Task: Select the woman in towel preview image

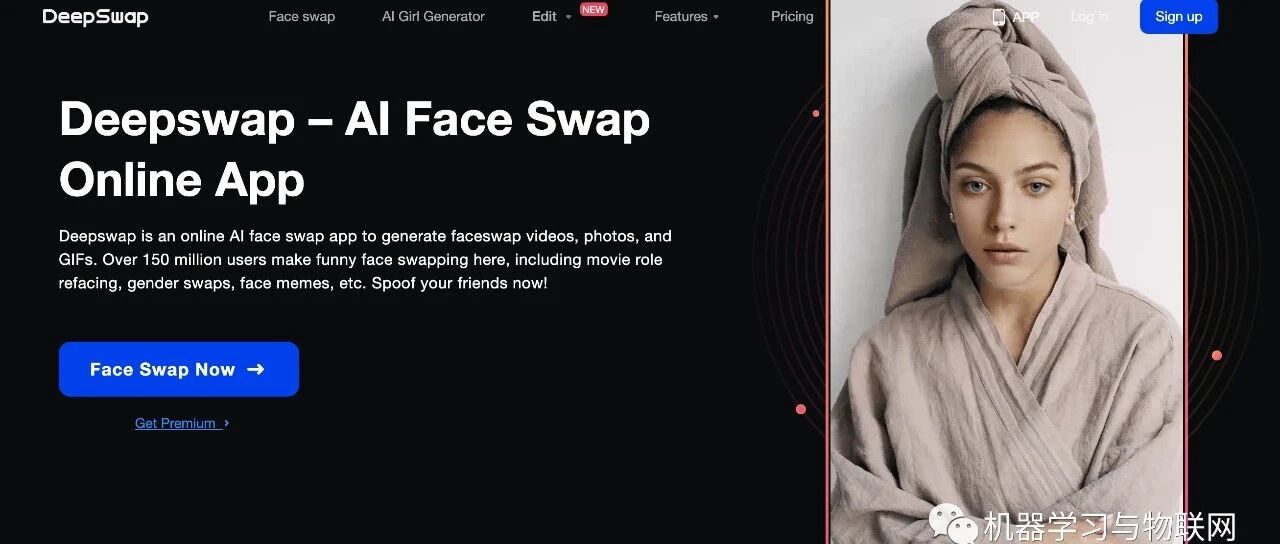Action: click(1007, 272)
